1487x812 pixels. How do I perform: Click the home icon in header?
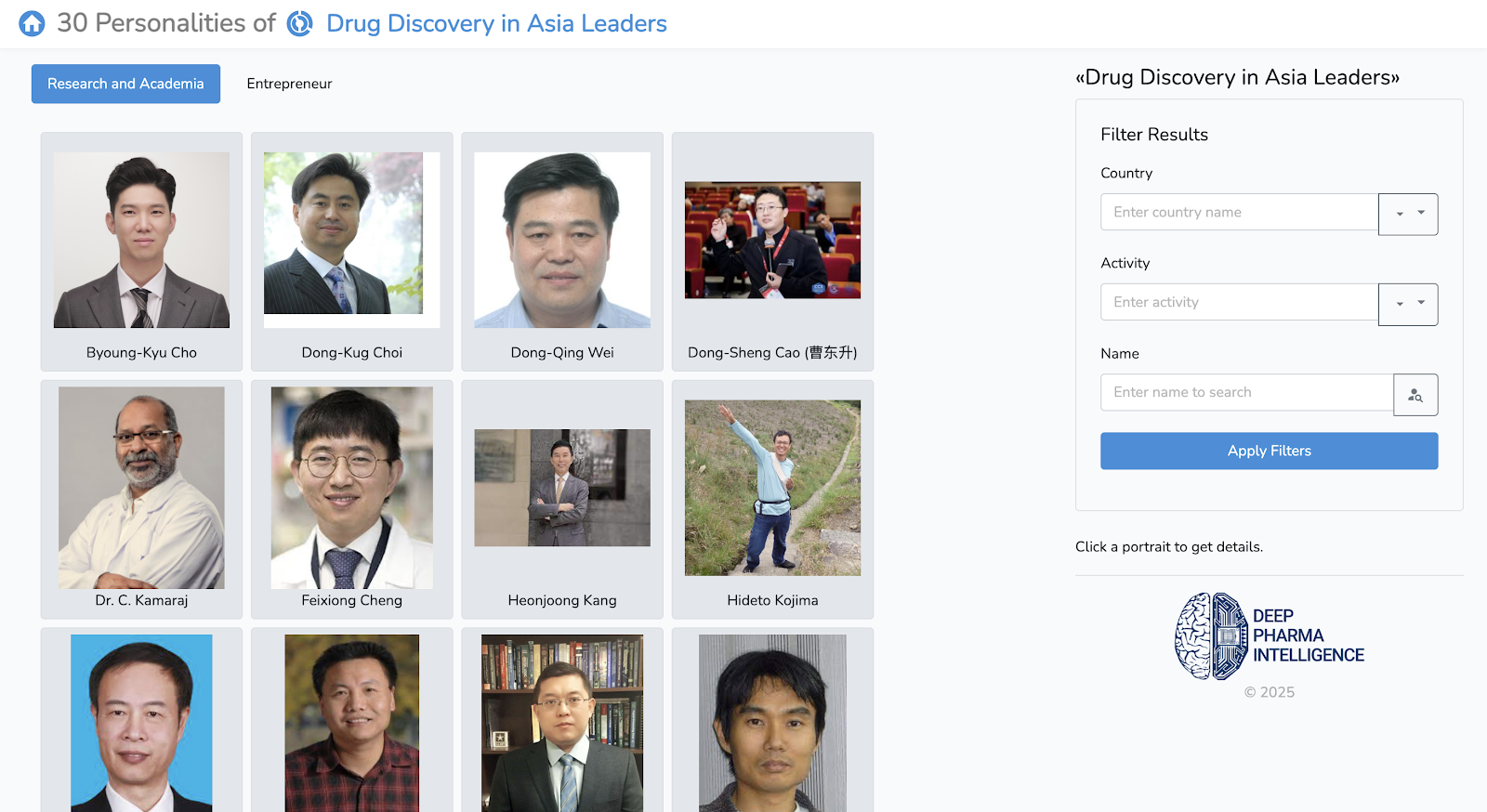pos(32,23)
